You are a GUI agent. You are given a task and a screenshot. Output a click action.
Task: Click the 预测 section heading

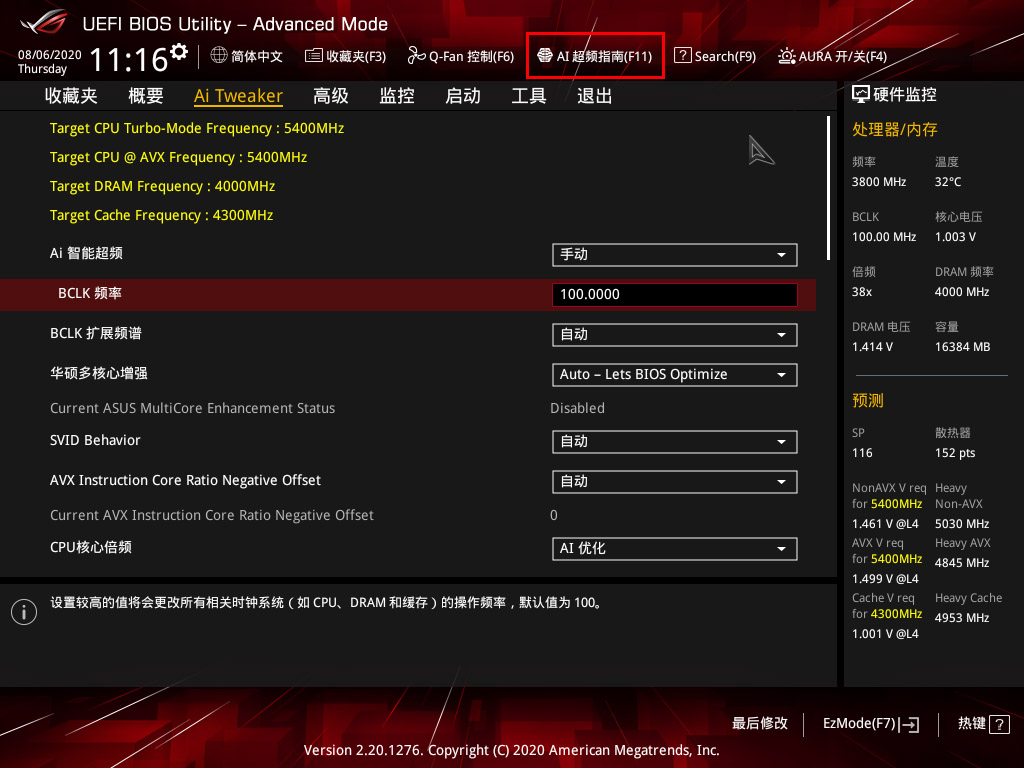click(868, 400)
